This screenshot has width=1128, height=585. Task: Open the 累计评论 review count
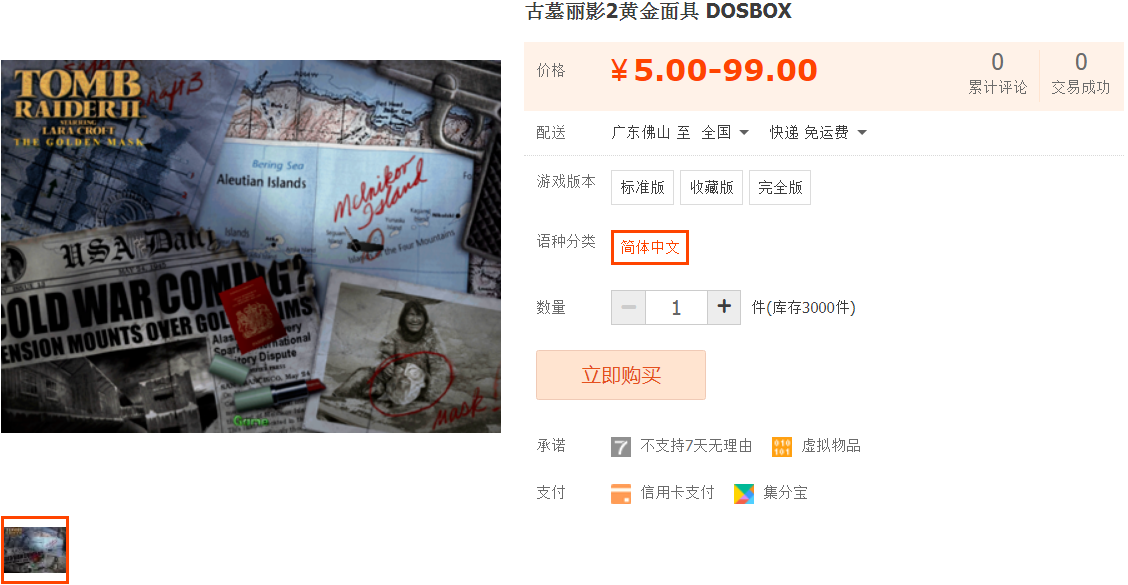click(997, 73)
